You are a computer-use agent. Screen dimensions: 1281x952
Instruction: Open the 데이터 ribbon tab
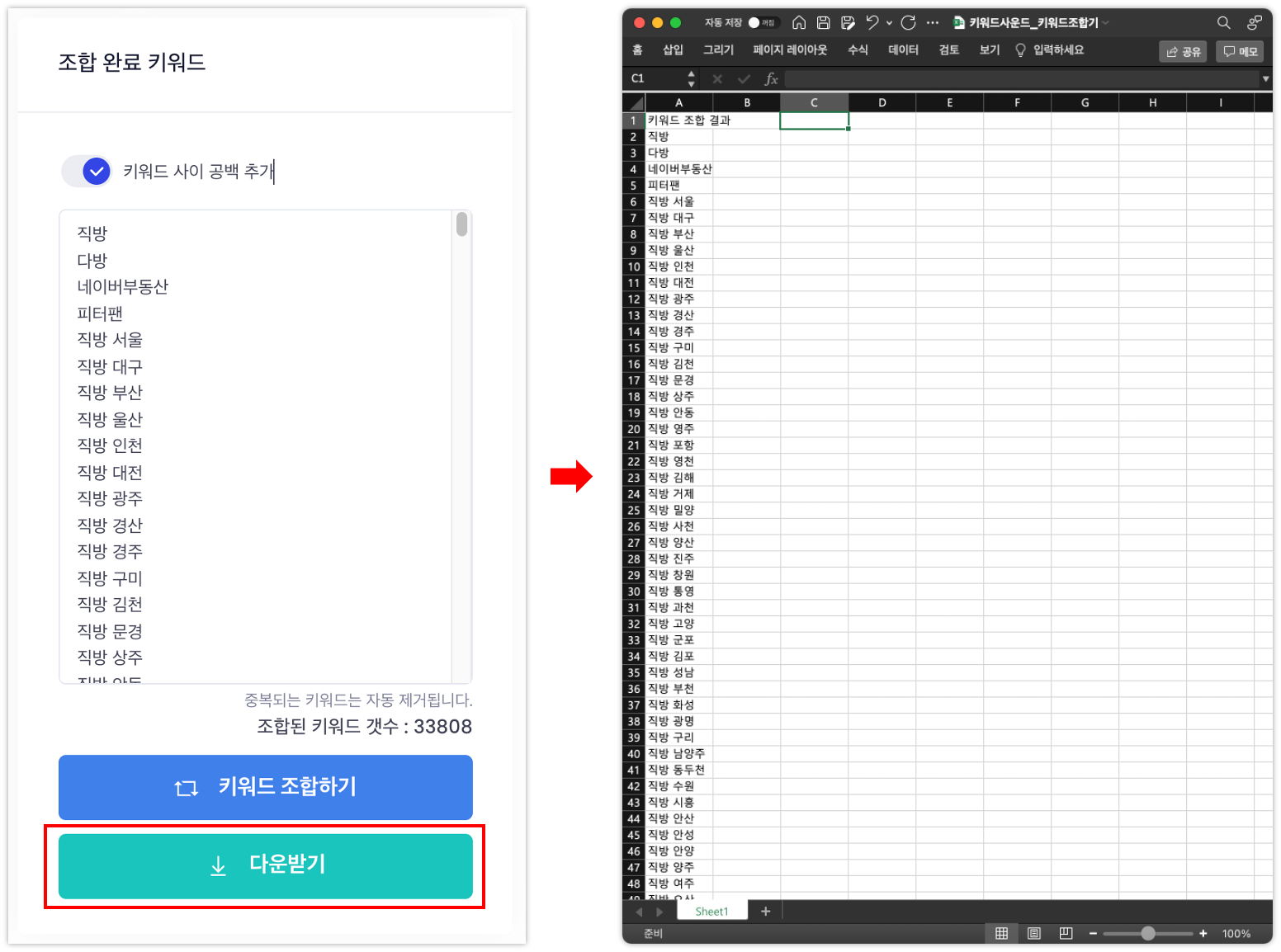(903, 50)
